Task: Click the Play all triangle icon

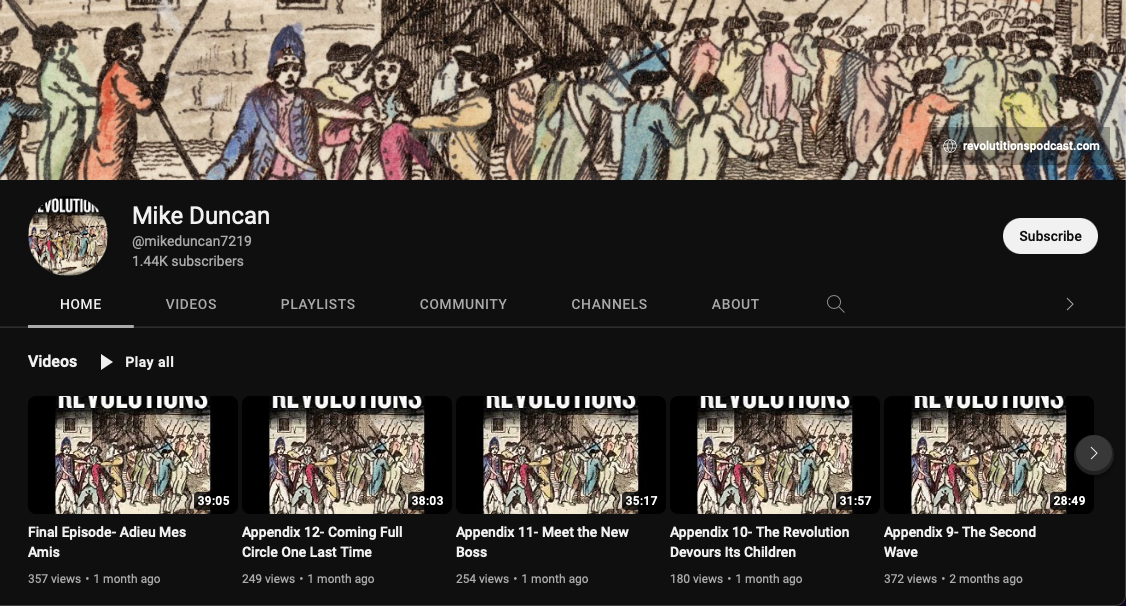Action: [x=106, y=362]
